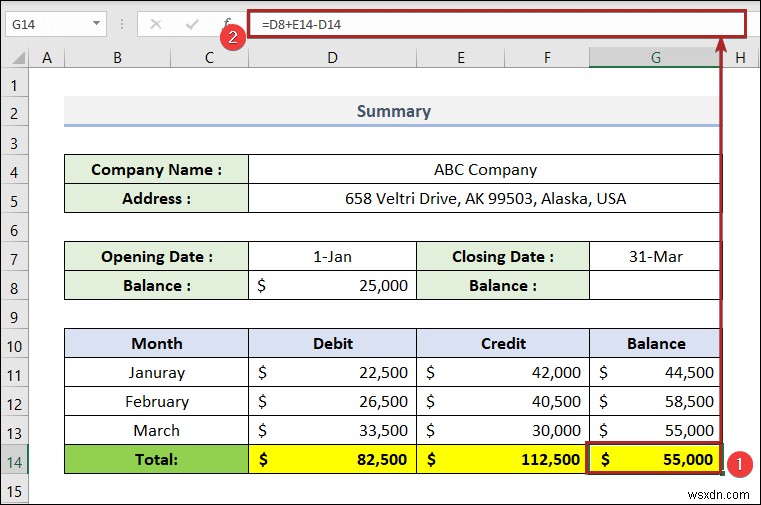Viewport: 761px width, 505px height.
Task: Click the formula bar with =D8+E14-D14
Action: [x=496, y=24]
